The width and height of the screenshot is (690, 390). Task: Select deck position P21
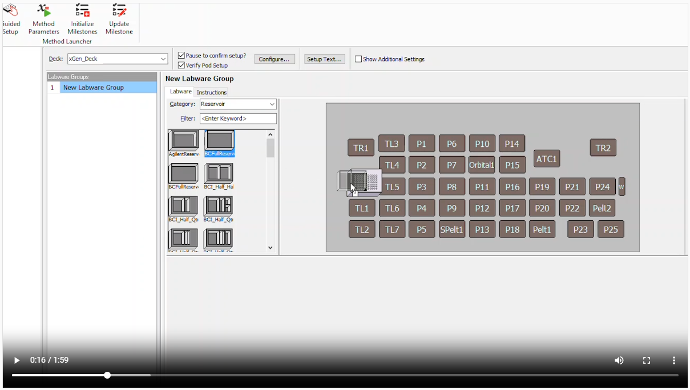point(572,187)
